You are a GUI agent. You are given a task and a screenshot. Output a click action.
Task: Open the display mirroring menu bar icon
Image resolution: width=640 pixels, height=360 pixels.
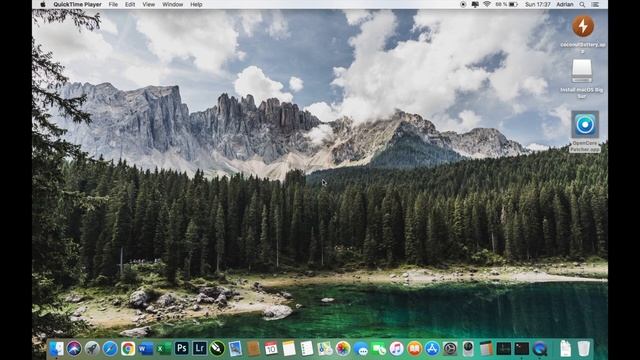(x=475, y=4)
